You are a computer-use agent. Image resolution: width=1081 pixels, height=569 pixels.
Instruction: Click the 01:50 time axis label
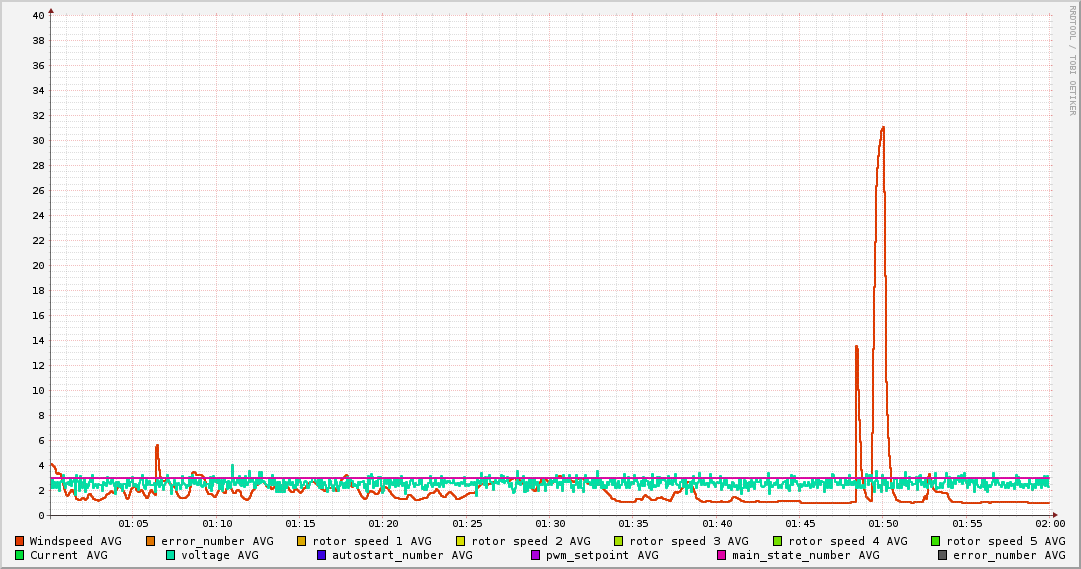[883, 523]
